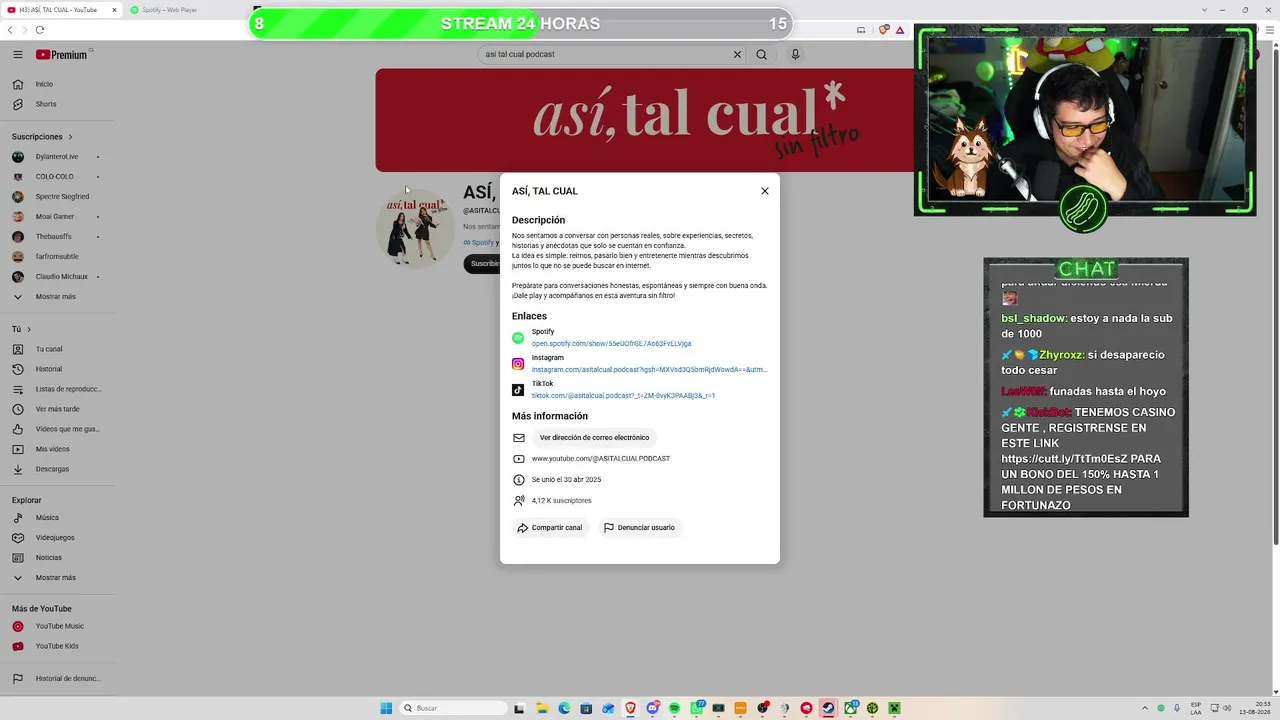Open the YouTube hamburger guide menu
The image size is (1280, 720).
point(18,55)
